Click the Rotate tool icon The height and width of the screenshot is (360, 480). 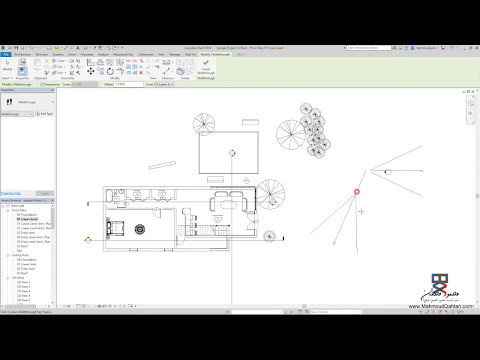pyautogui.click(x=110, y=71)
